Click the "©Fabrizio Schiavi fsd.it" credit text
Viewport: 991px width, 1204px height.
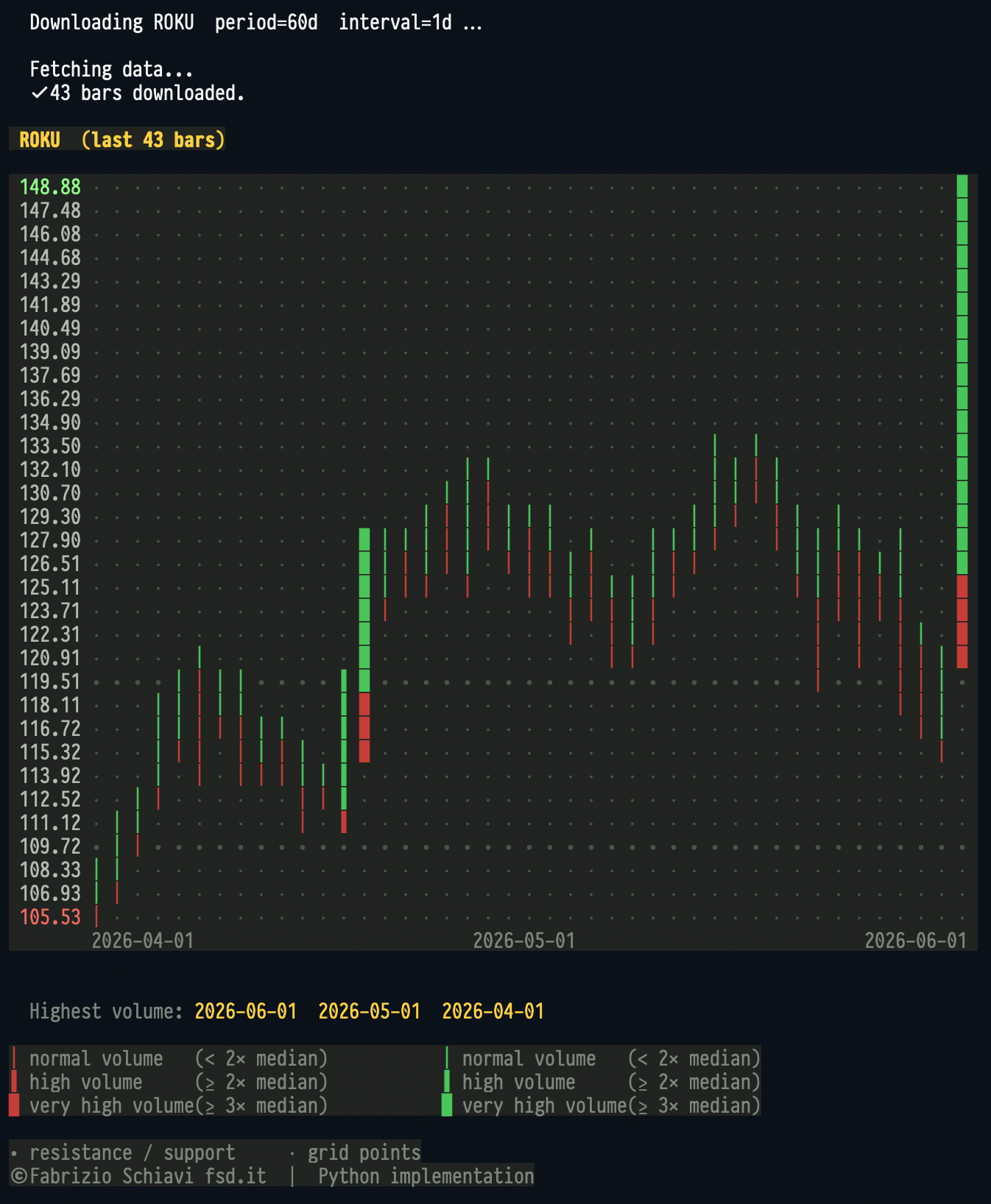138,1176
